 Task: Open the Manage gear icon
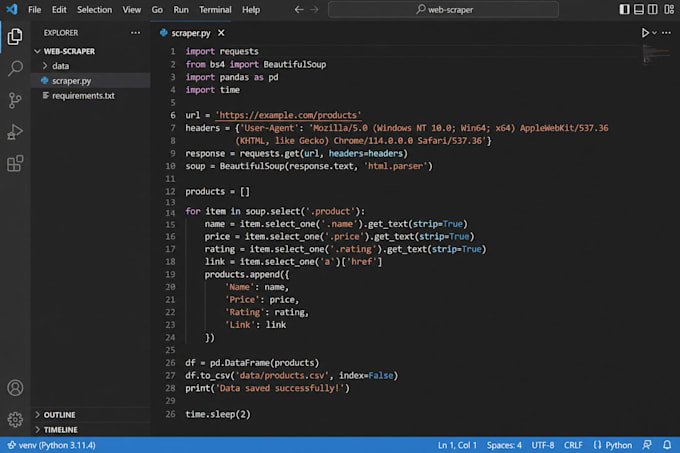[15, 419]
